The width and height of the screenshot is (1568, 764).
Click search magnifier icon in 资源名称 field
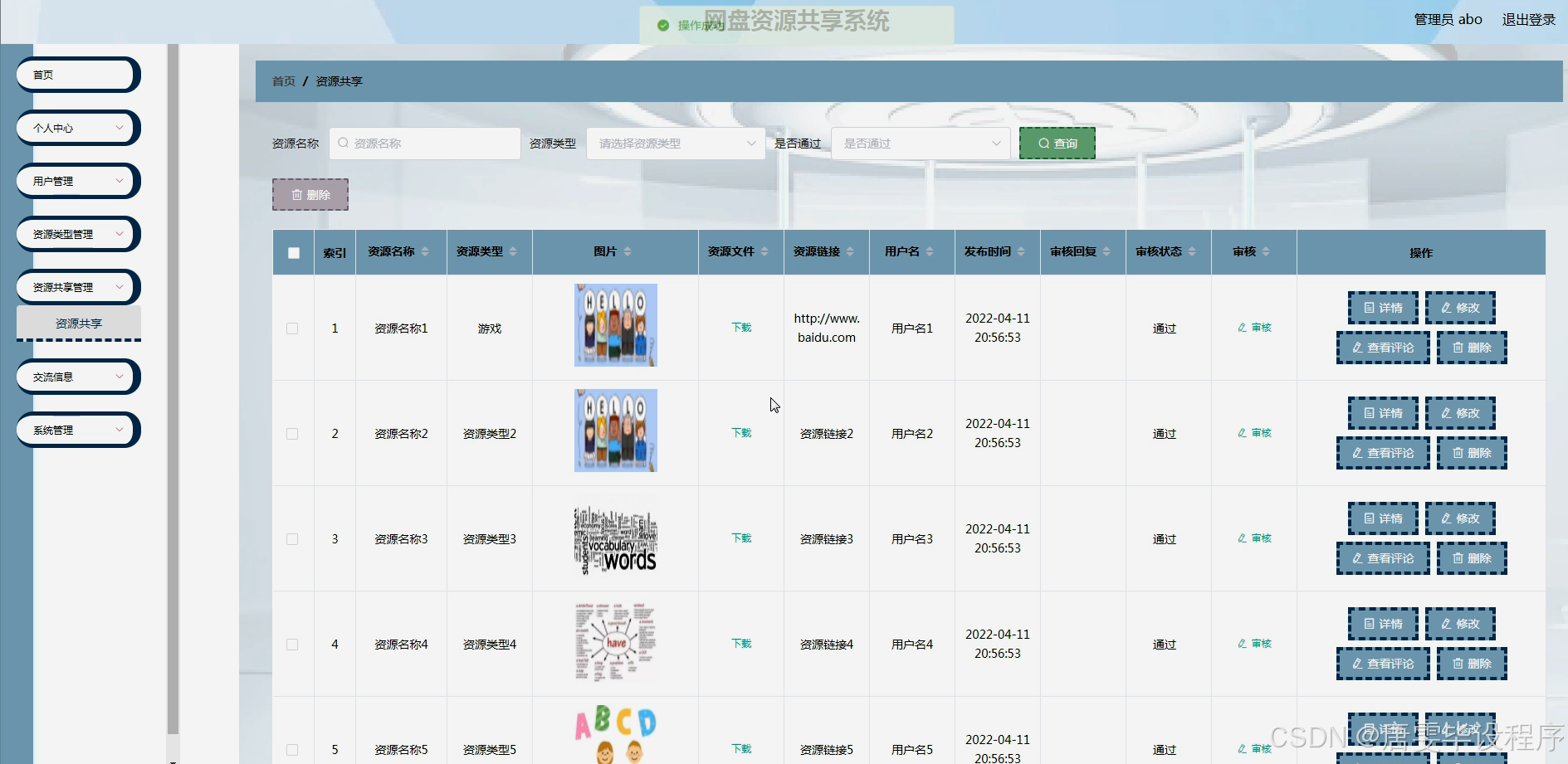click(x=343, y=144)
